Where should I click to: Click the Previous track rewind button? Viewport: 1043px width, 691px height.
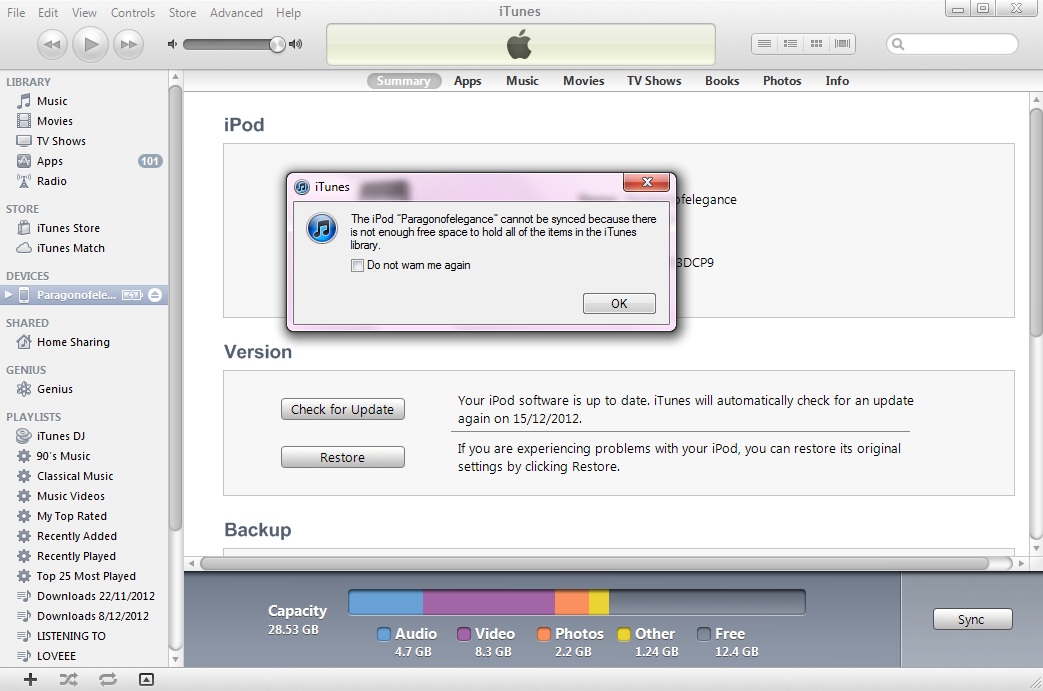click(x=52, y=45)
